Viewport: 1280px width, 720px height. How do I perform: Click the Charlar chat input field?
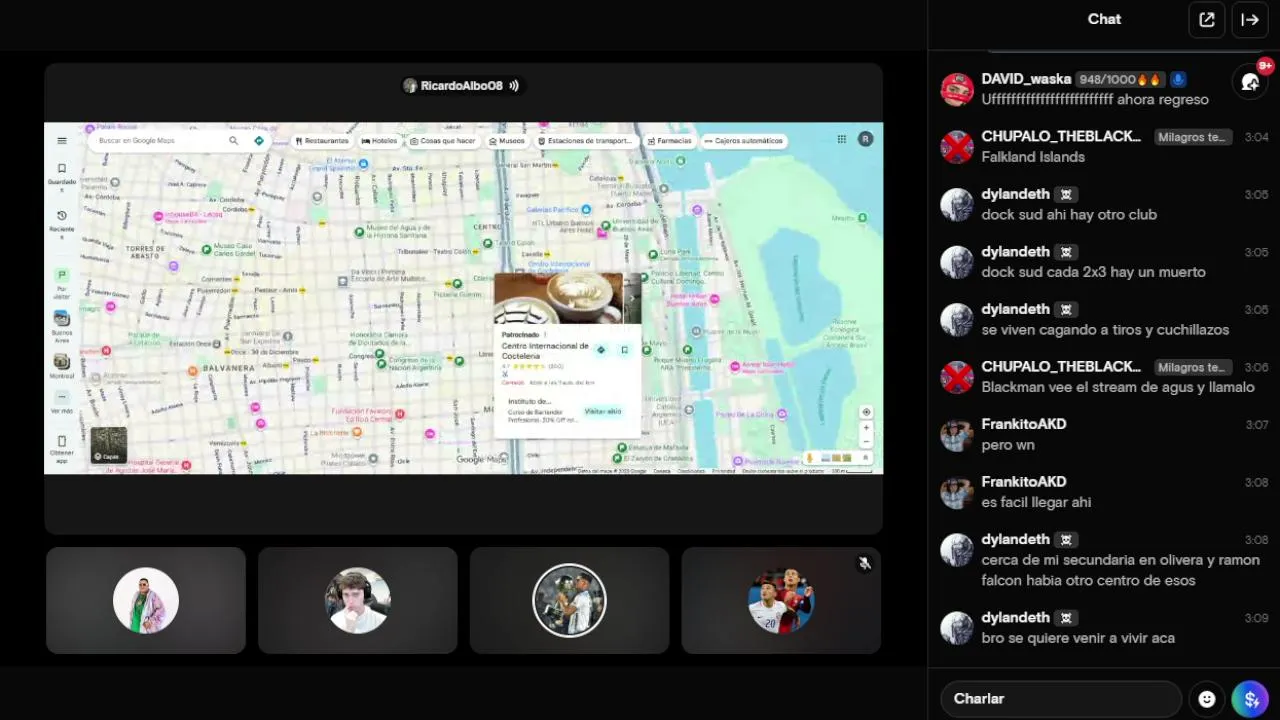[x=1060, y=699]
